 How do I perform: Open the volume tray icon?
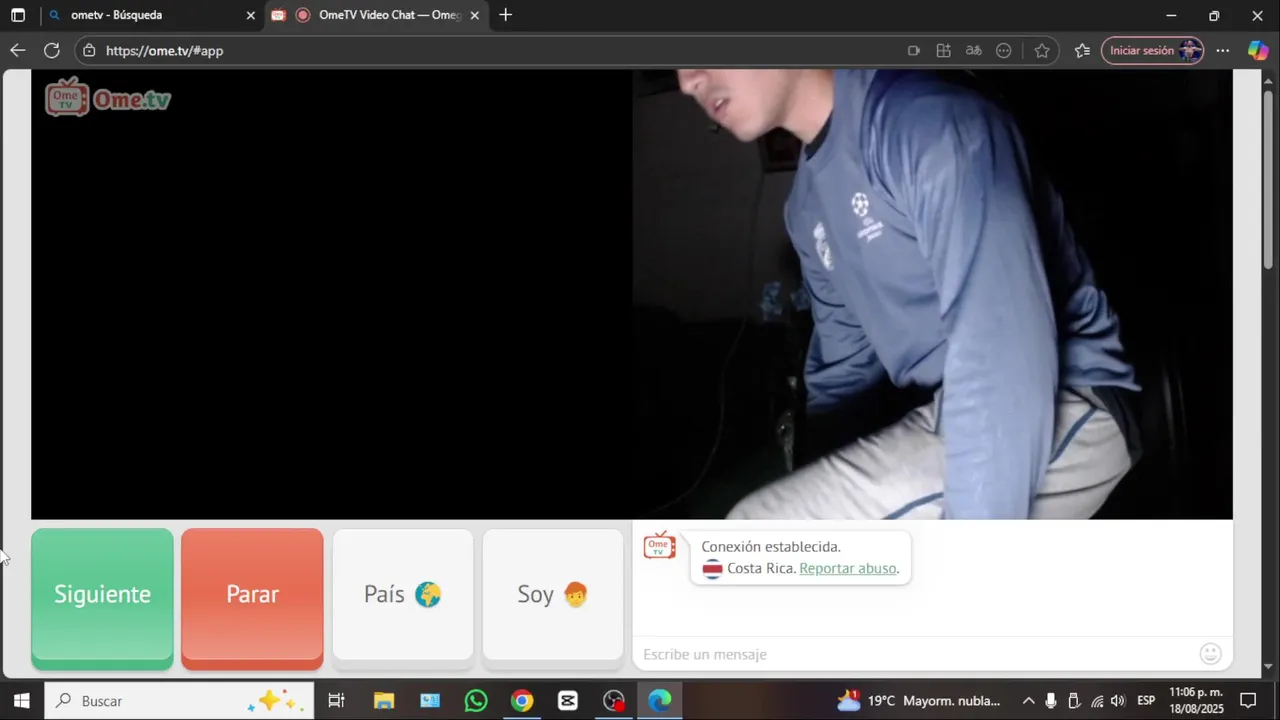click(1118, 701)
